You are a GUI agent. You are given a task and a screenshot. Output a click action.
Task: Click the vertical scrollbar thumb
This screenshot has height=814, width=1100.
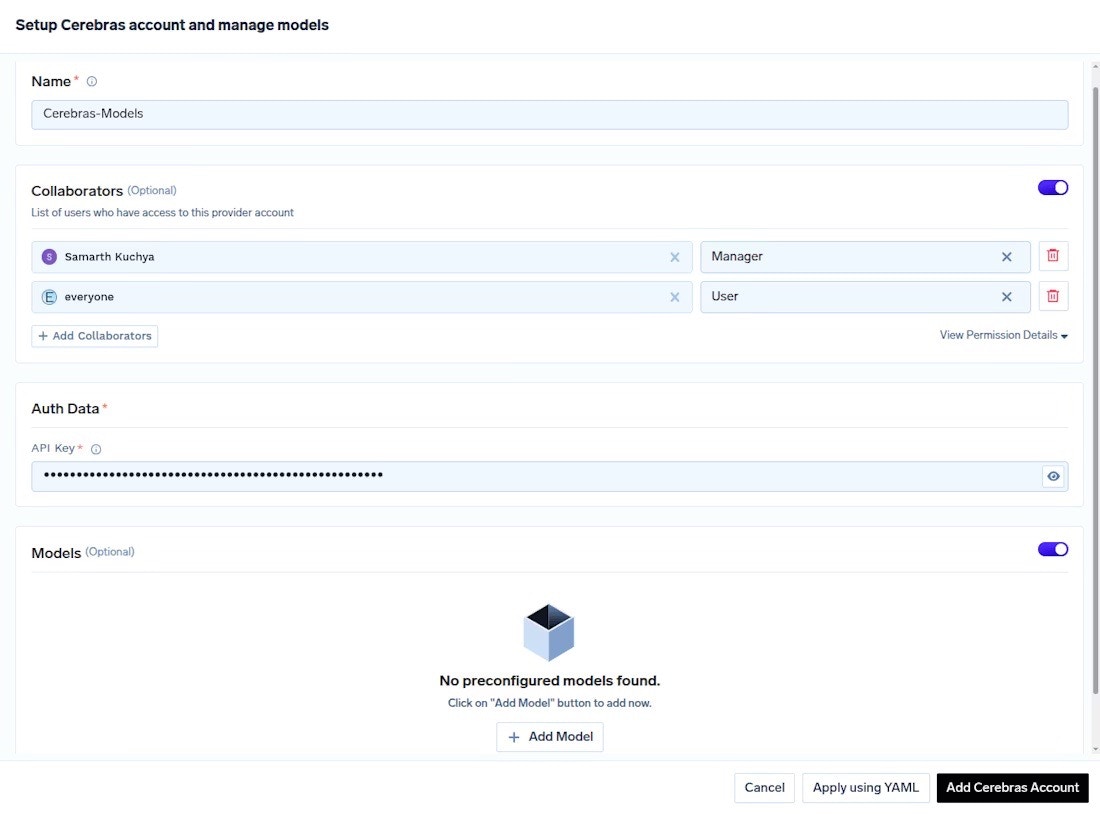[x=1096, y=389]
